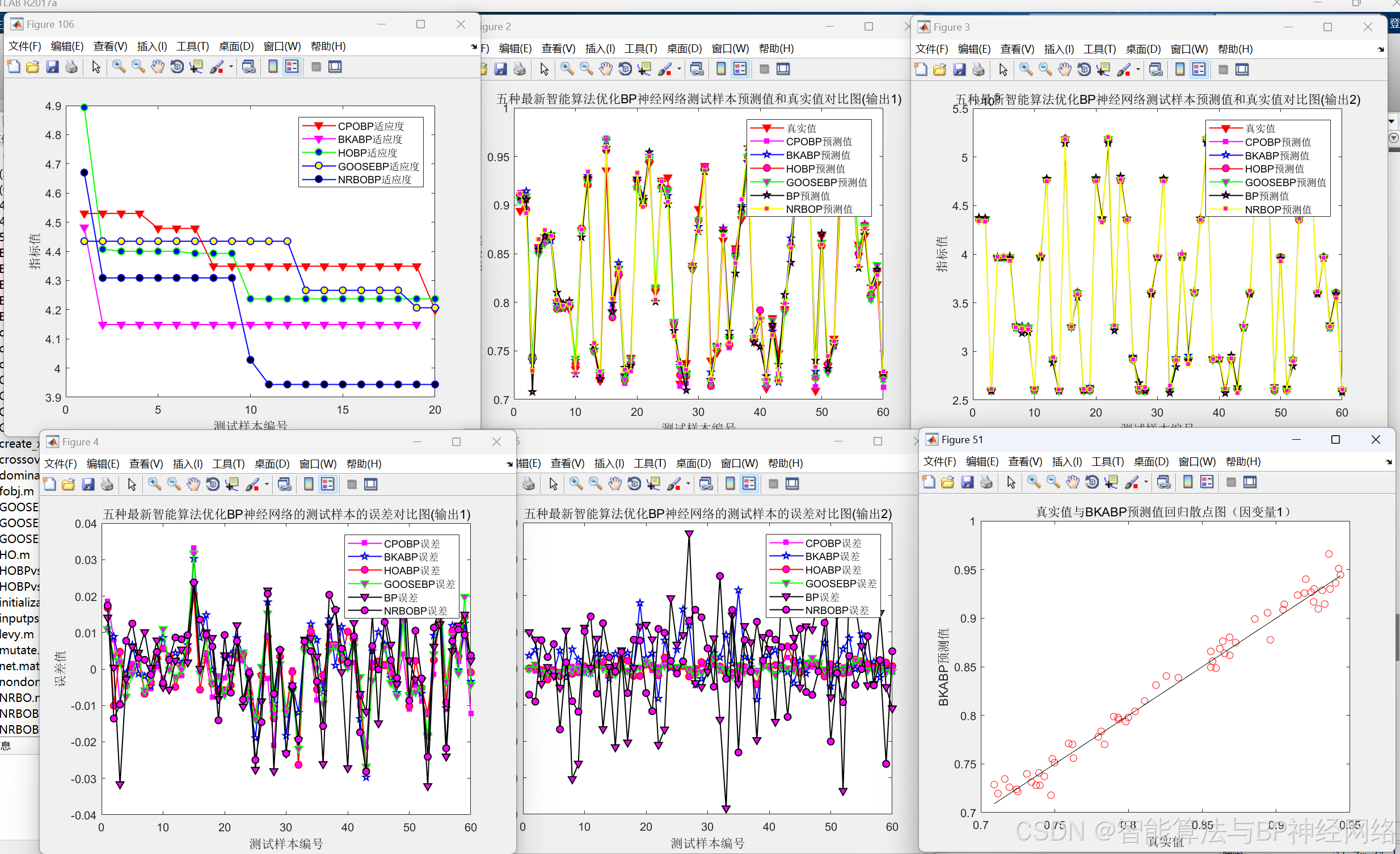Click BKABP适应度 legend entry in Figure 106
Screen dimensions: 1400x854
click(x=370, y=139)
